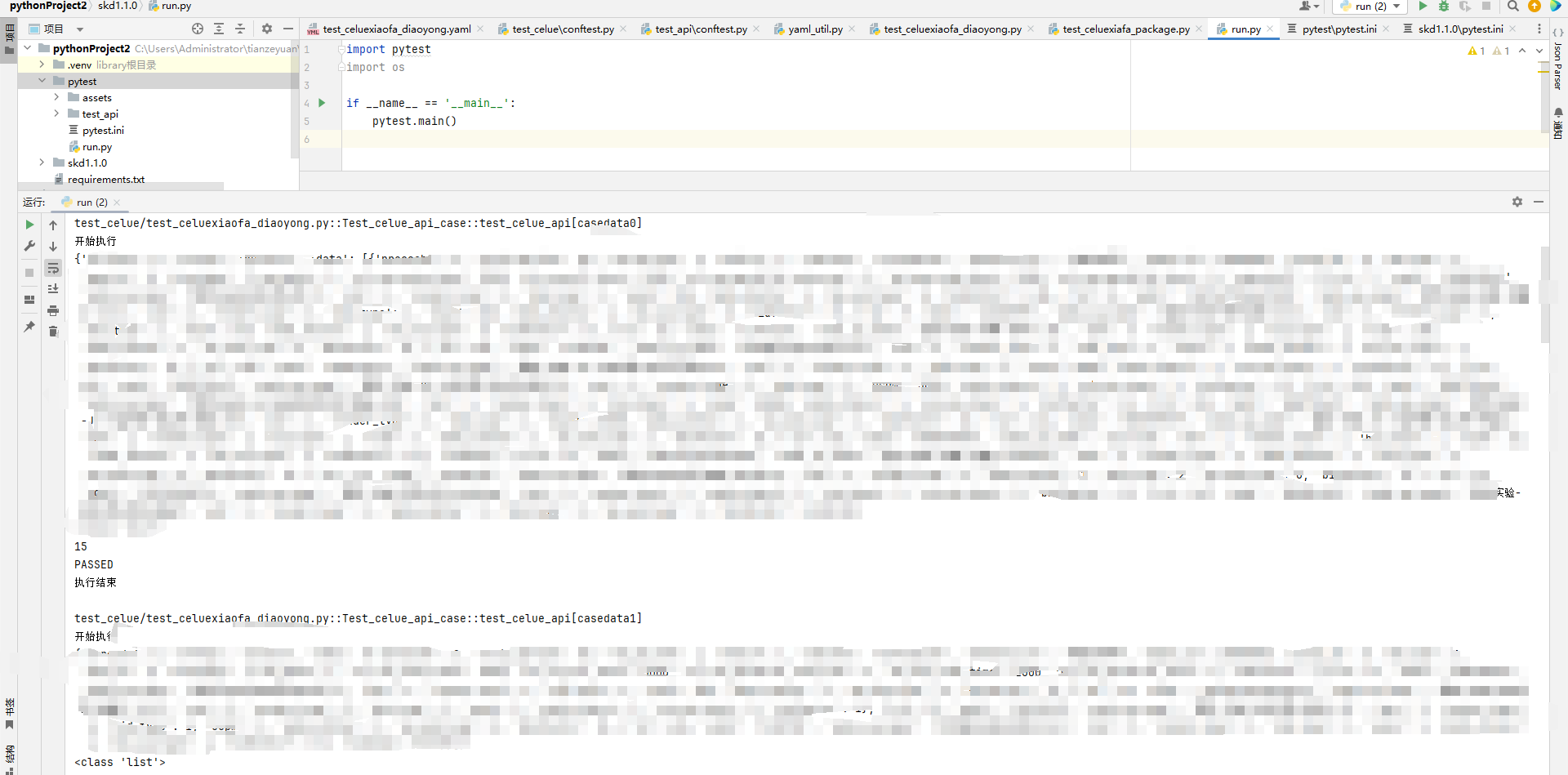Show more editor tabs with the three-dot icon

1539,29
